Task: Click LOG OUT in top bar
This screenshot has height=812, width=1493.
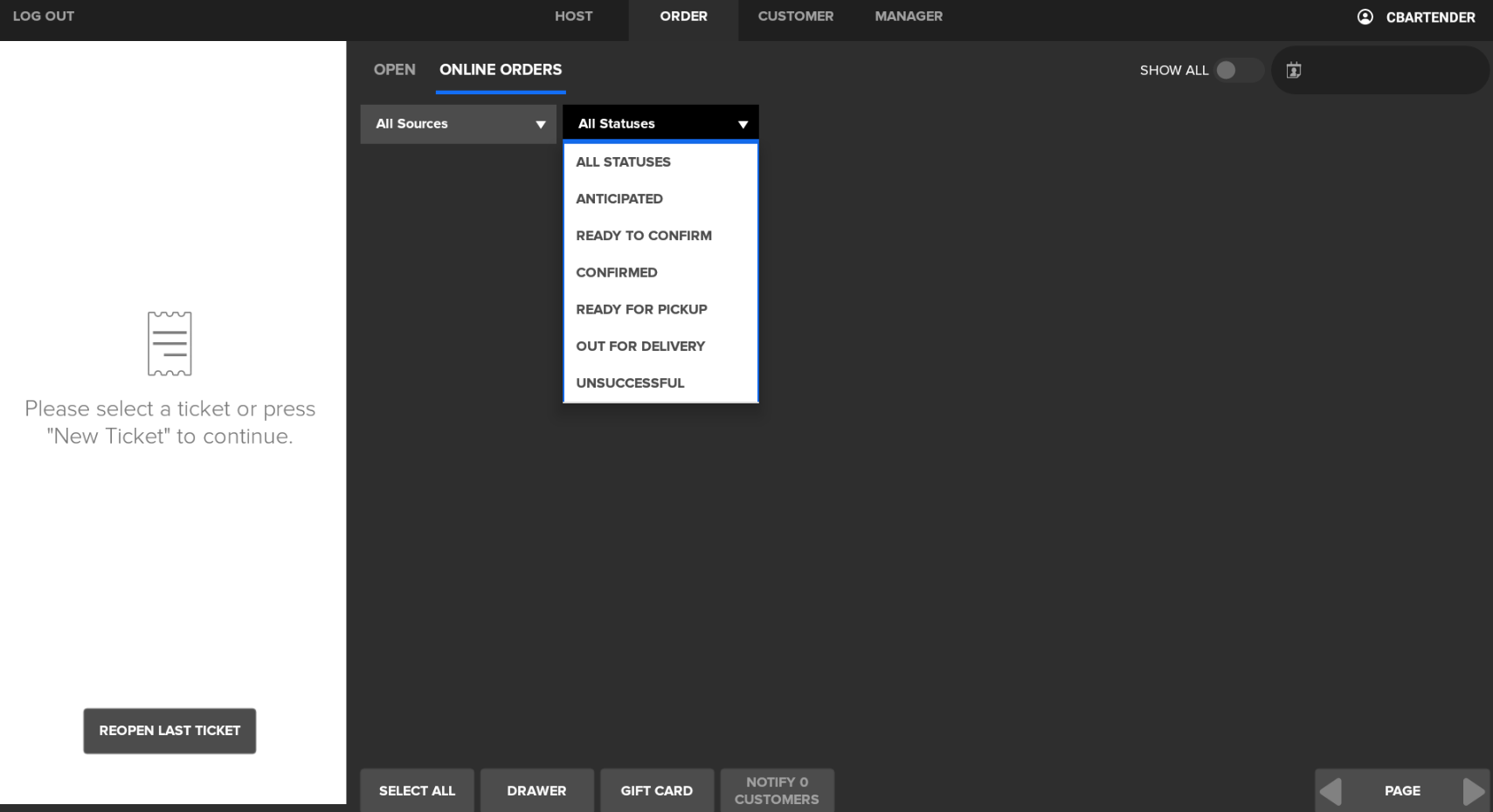Action: [x=44, y=17]
